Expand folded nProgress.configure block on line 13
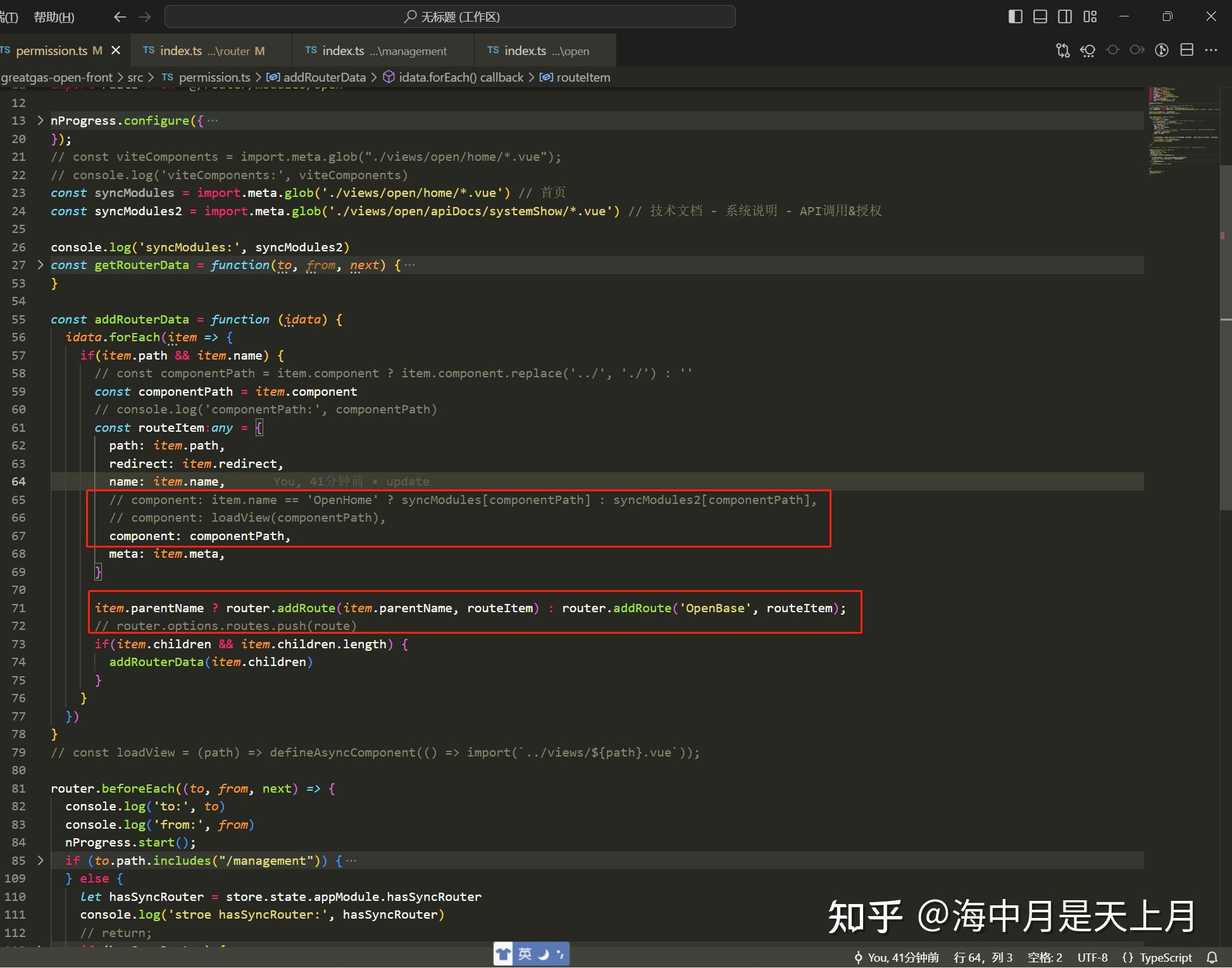Screen dimensions: 1232x968 click(40, 120)
